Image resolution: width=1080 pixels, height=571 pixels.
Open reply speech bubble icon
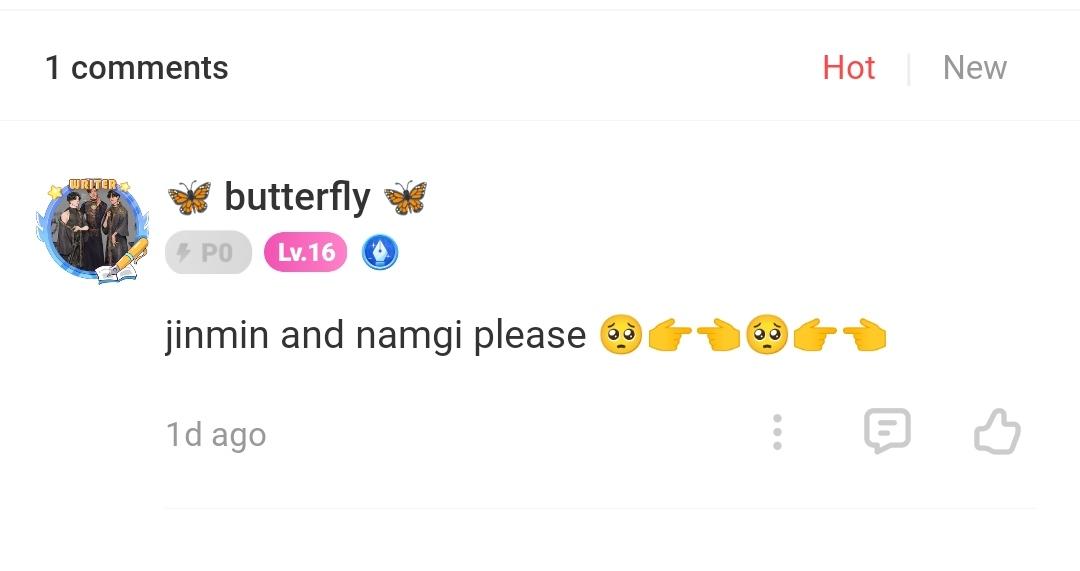click(x=886, y=432)
